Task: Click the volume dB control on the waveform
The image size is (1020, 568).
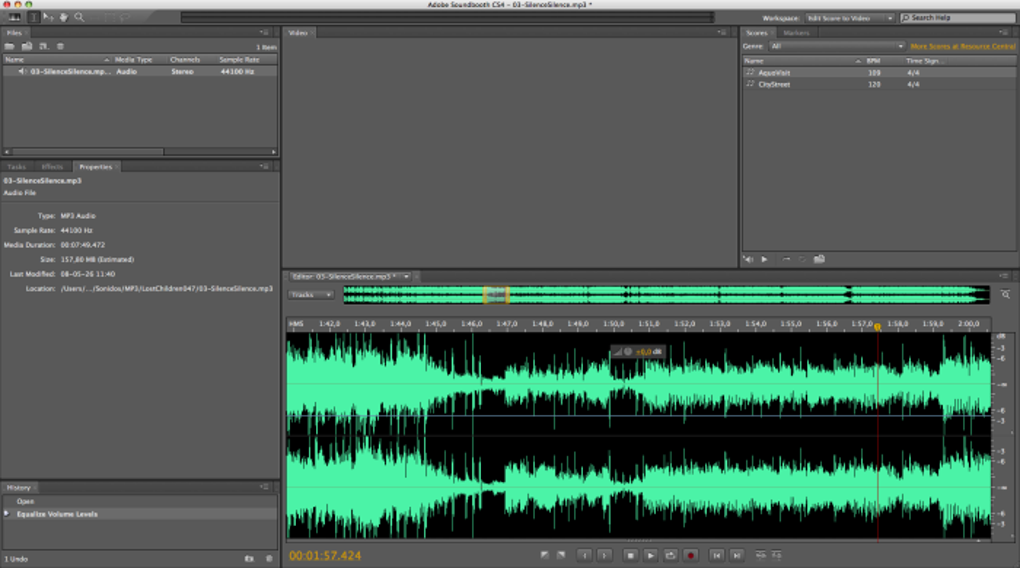Action: coord(642,352)
